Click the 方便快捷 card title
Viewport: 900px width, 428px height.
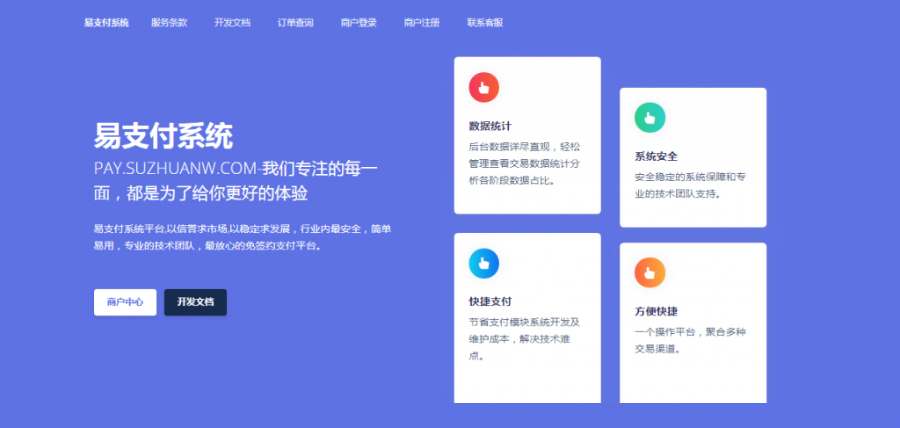(x=656, y=312)
